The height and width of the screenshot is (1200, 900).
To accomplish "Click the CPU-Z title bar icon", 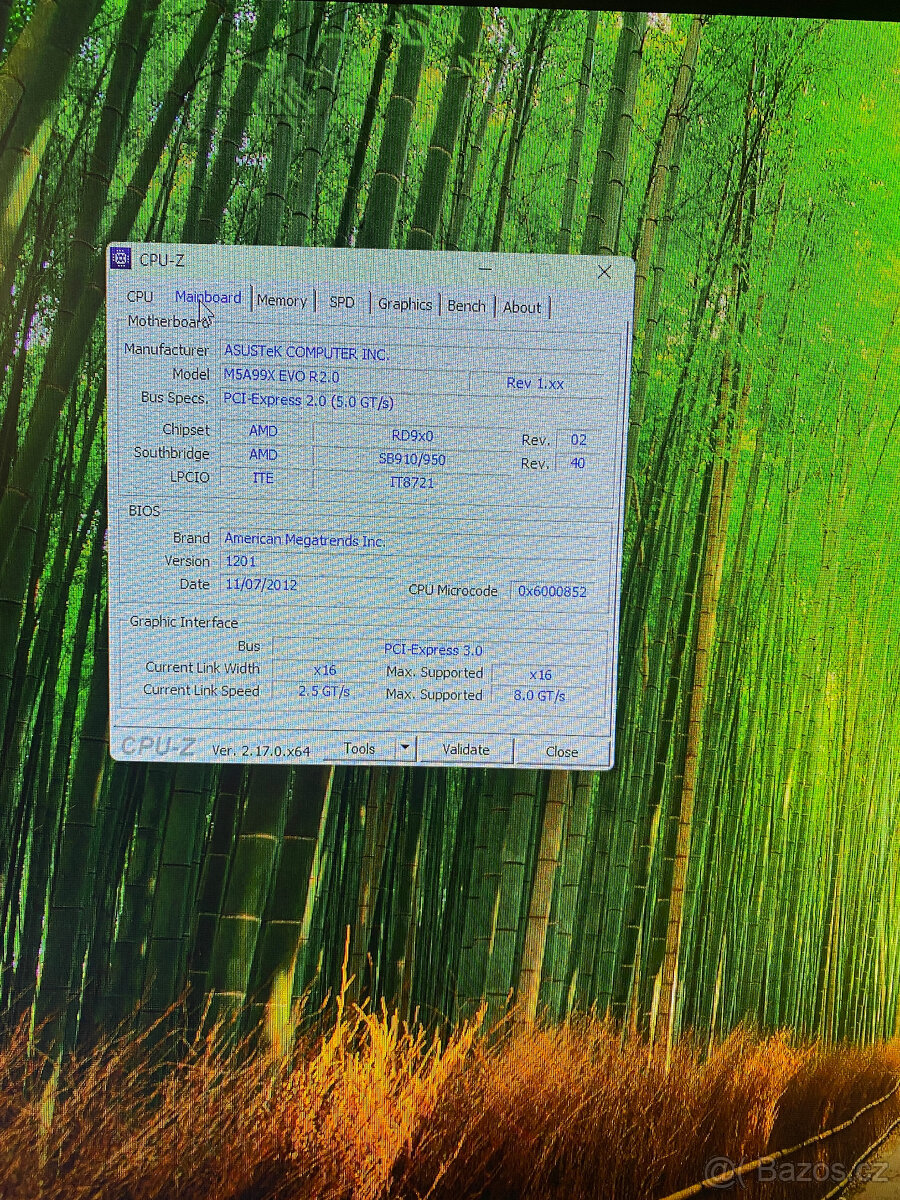I will pos(121,259).
